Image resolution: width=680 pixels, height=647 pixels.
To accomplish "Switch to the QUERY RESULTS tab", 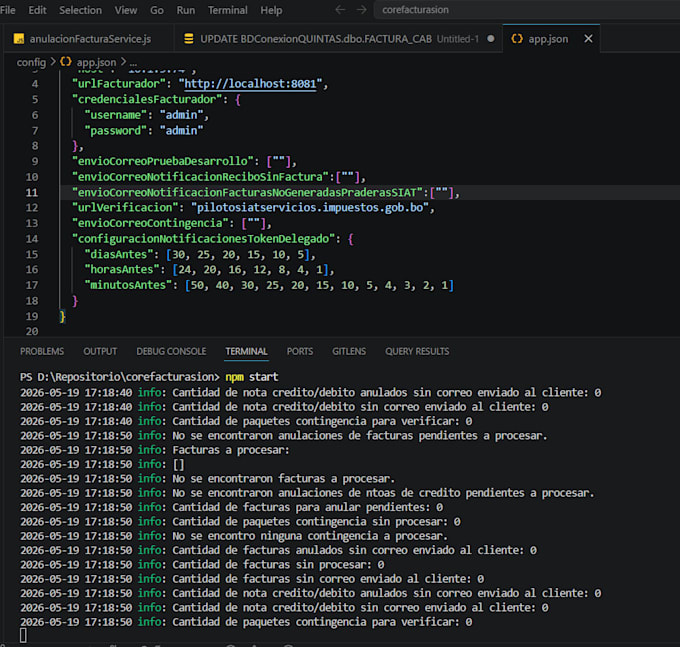I will (x=417, y=351).
